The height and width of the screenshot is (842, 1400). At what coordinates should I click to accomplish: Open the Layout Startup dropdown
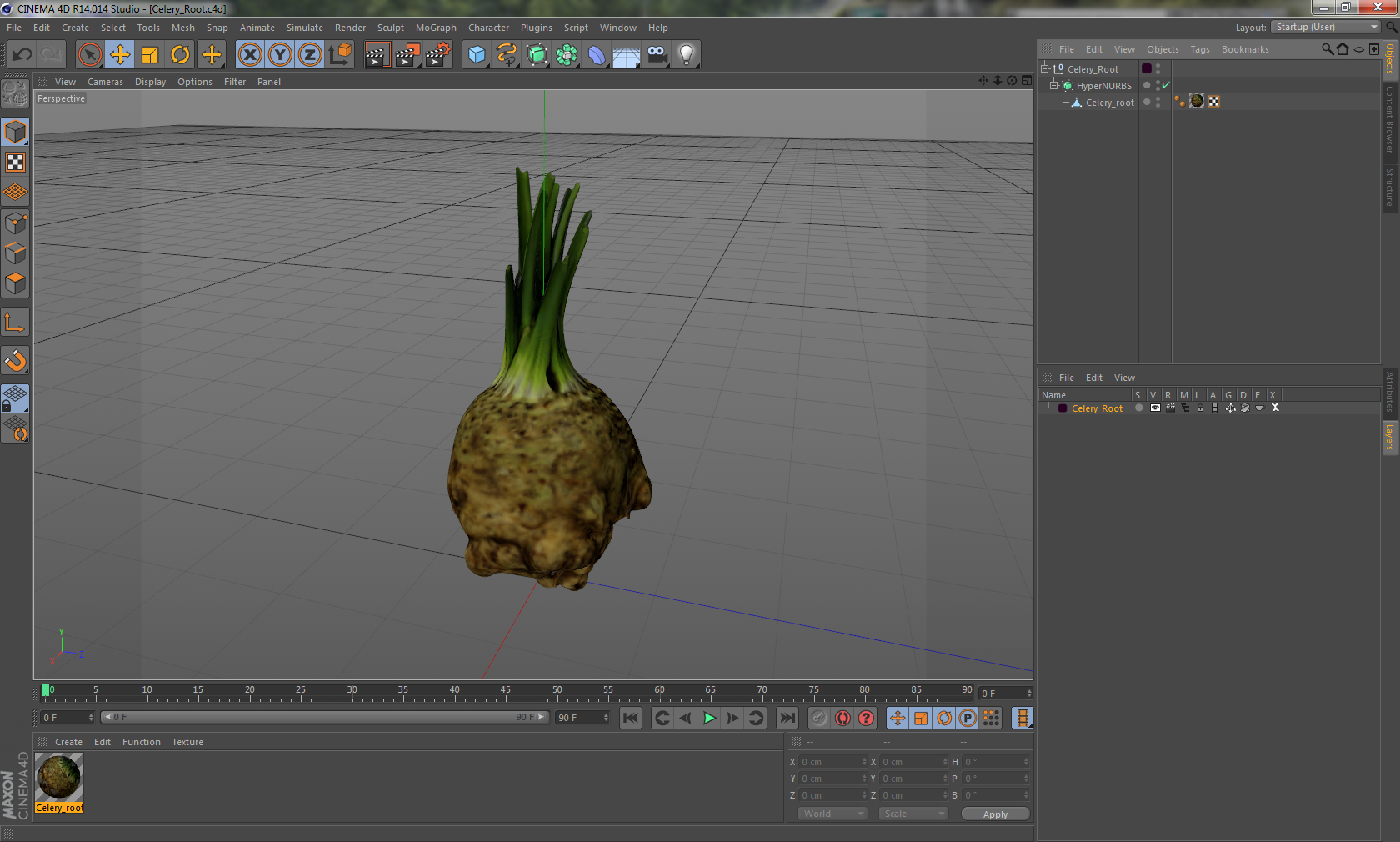point(1327,27)
